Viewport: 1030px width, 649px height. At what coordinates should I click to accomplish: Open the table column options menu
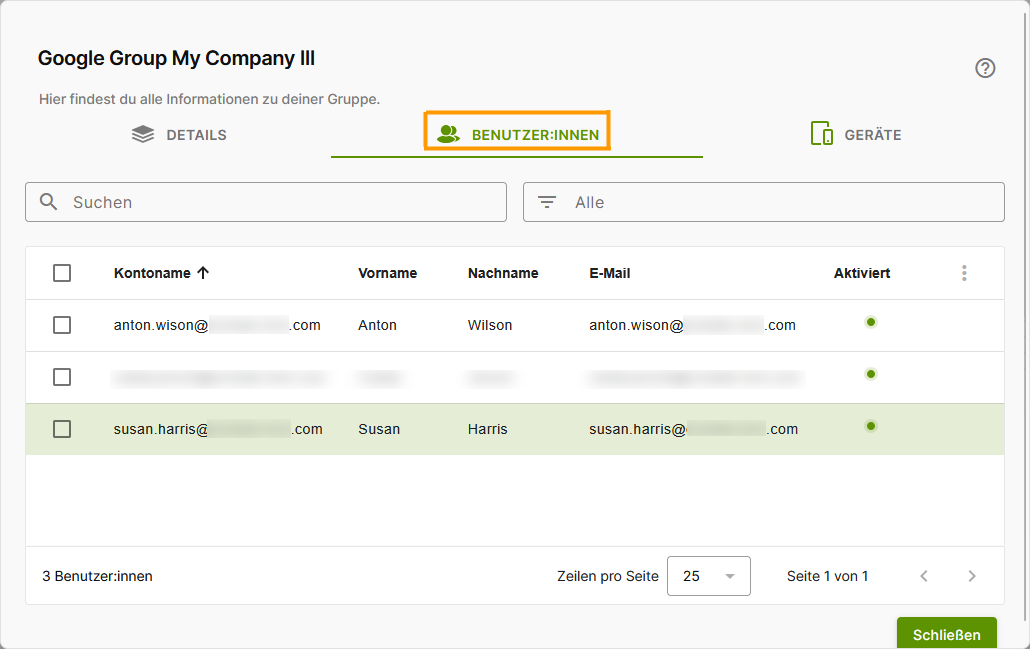(x=964, y=273)
